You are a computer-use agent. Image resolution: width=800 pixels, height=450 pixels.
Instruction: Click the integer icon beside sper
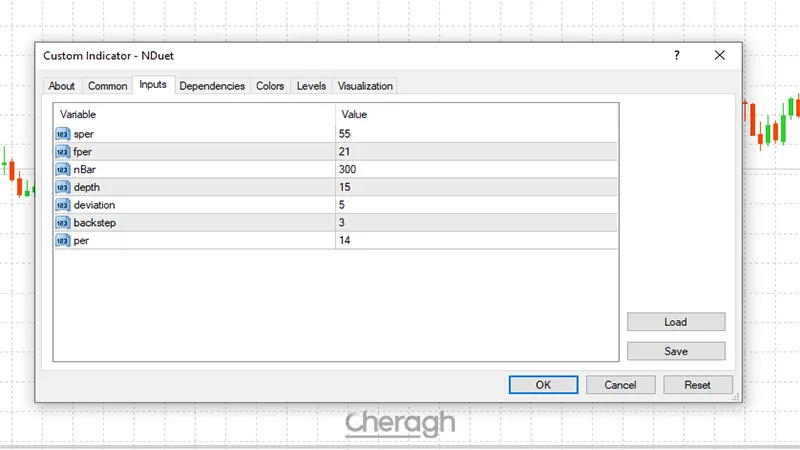coord(63,133)
